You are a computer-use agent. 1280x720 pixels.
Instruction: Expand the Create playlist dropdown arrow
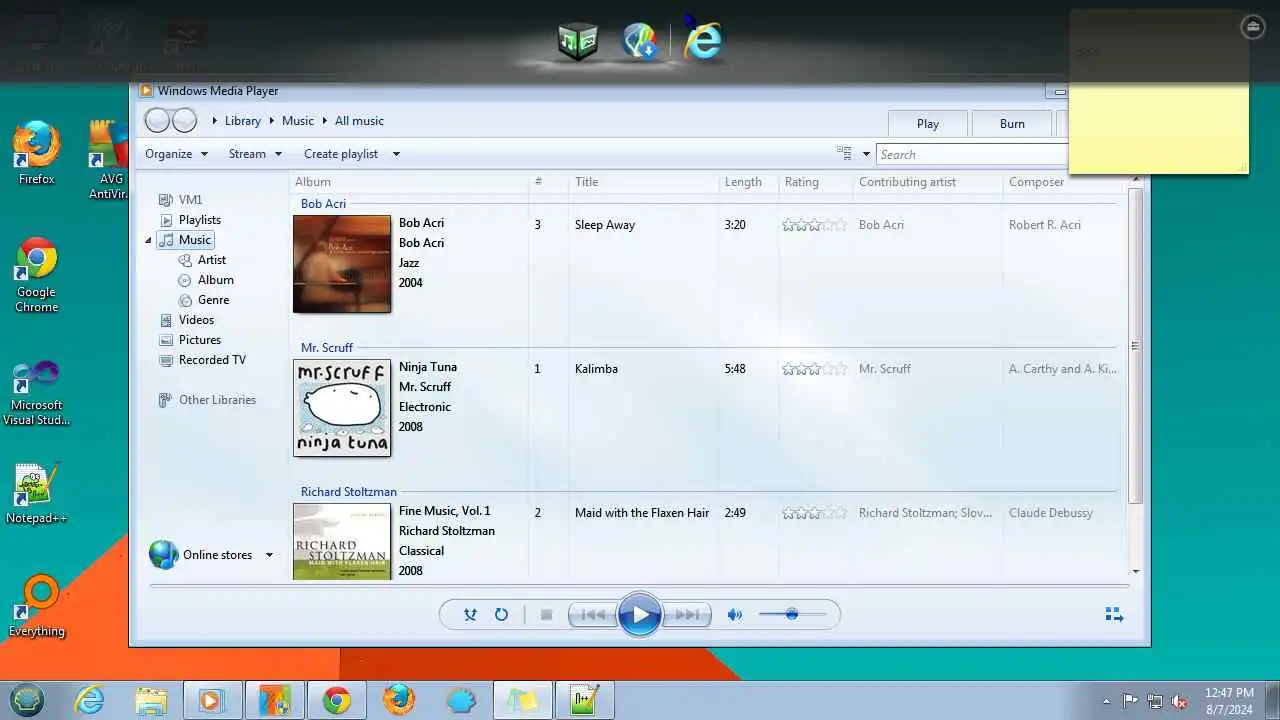396,154
